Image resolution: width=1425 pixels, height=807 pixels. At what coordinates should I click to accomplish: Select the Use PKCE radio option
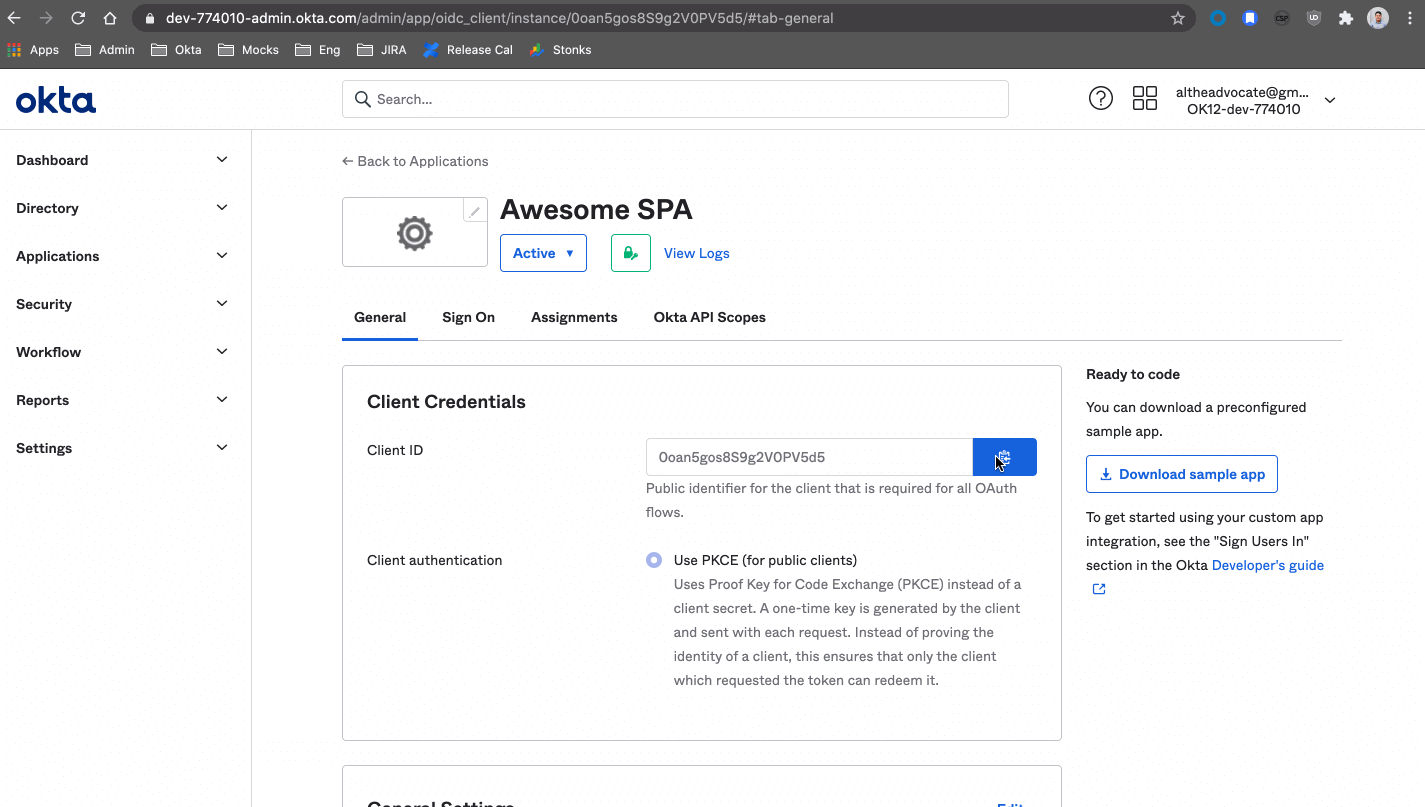[654, 560]
